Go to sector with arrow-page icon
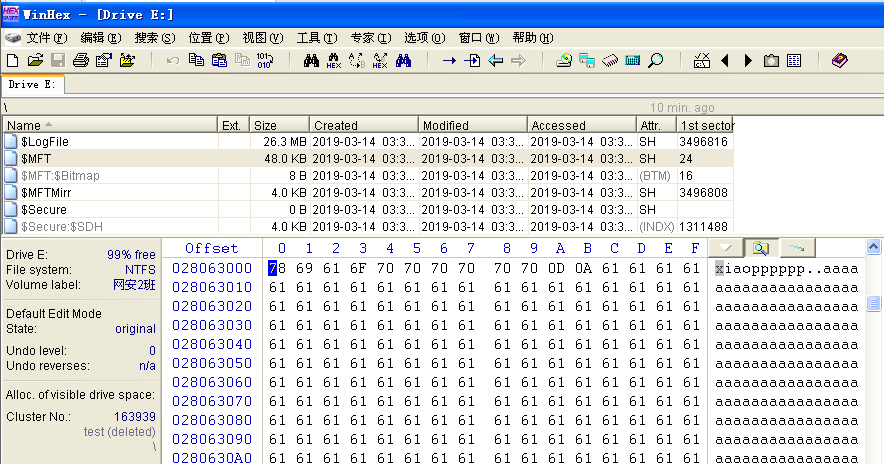Image resolution: width=884 pixels, height=464 pixels. click(472, 60)
